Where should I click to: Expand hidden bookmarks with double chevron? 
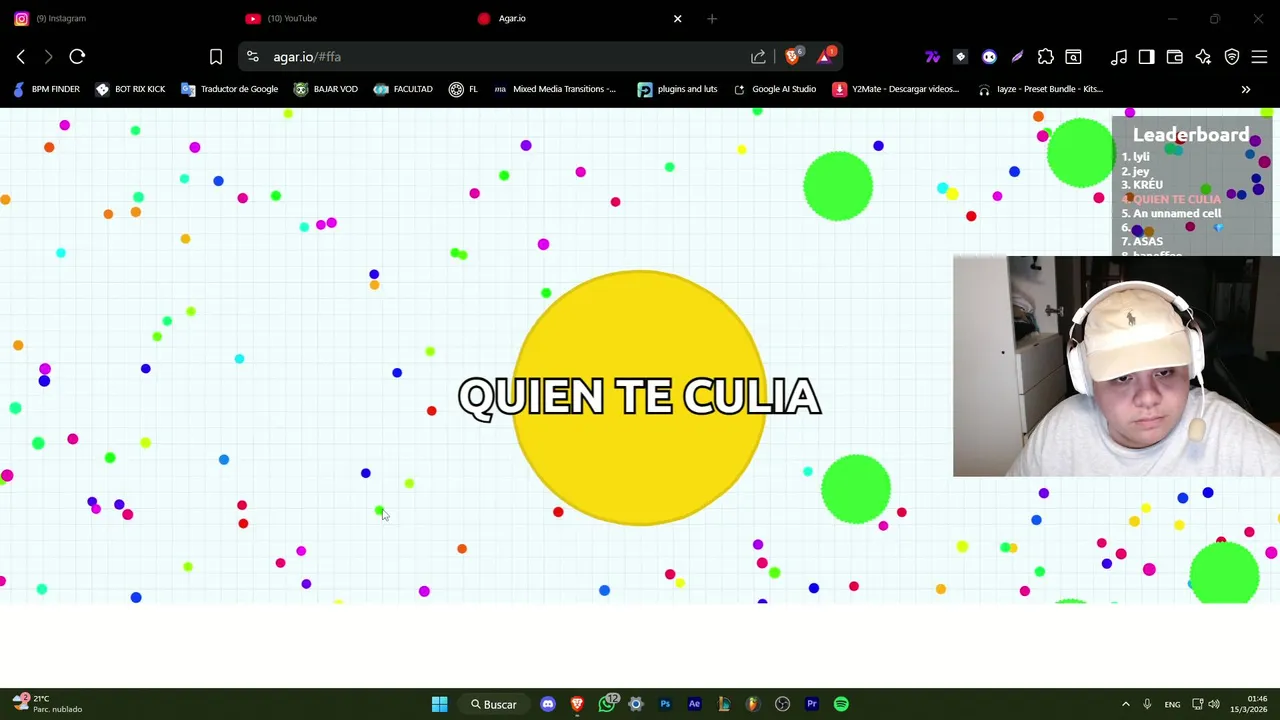pyautogui.click(x=1246, y=89)
